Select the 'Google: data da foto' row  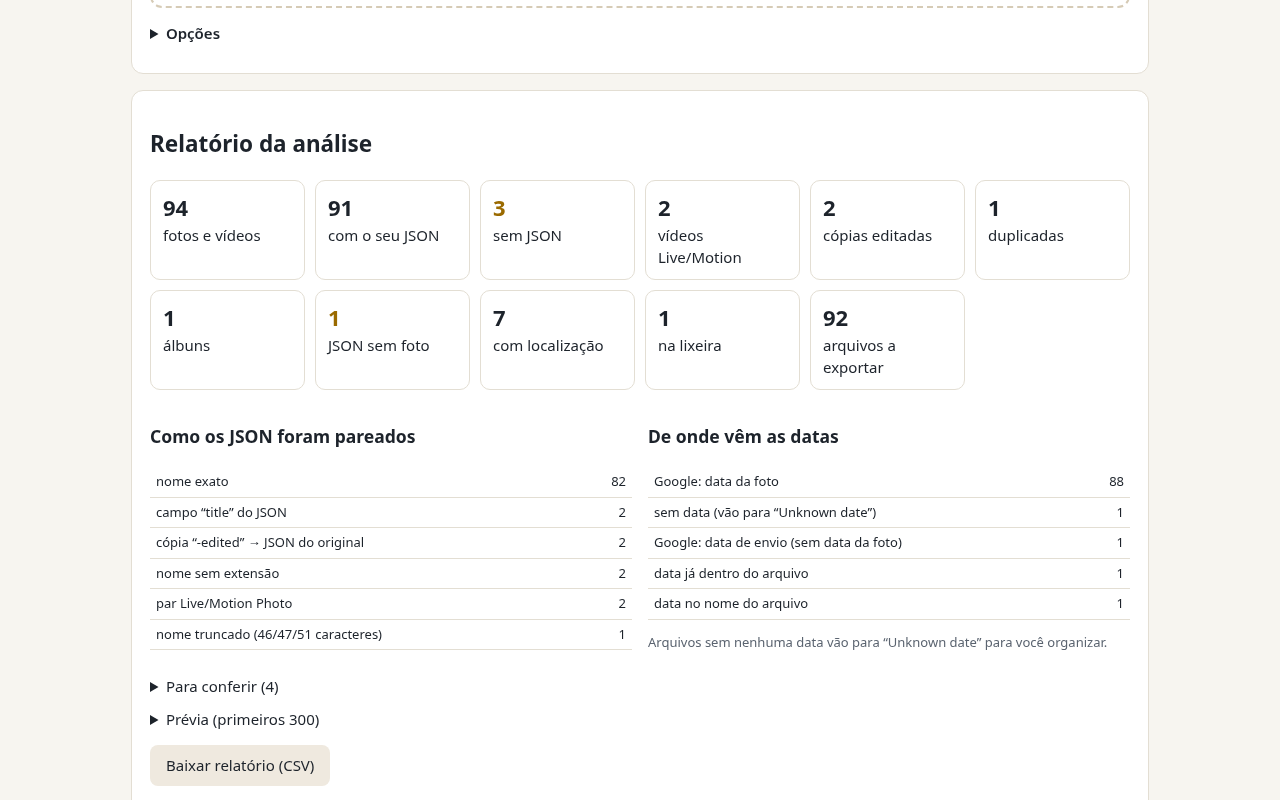[889, 482]
